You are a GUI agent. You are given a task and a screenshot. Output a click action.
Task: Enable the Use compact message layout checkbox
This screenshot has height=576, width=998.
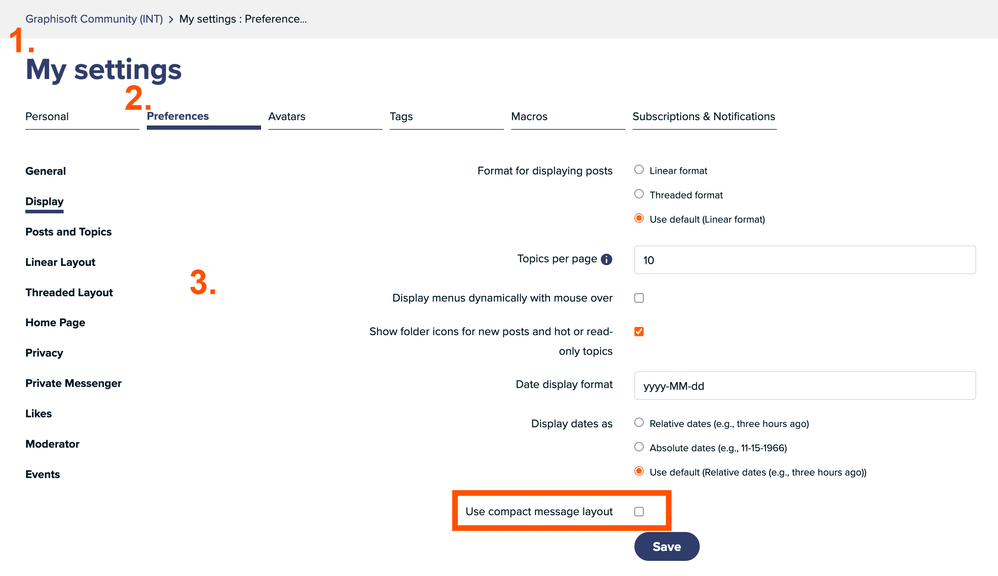639,510
